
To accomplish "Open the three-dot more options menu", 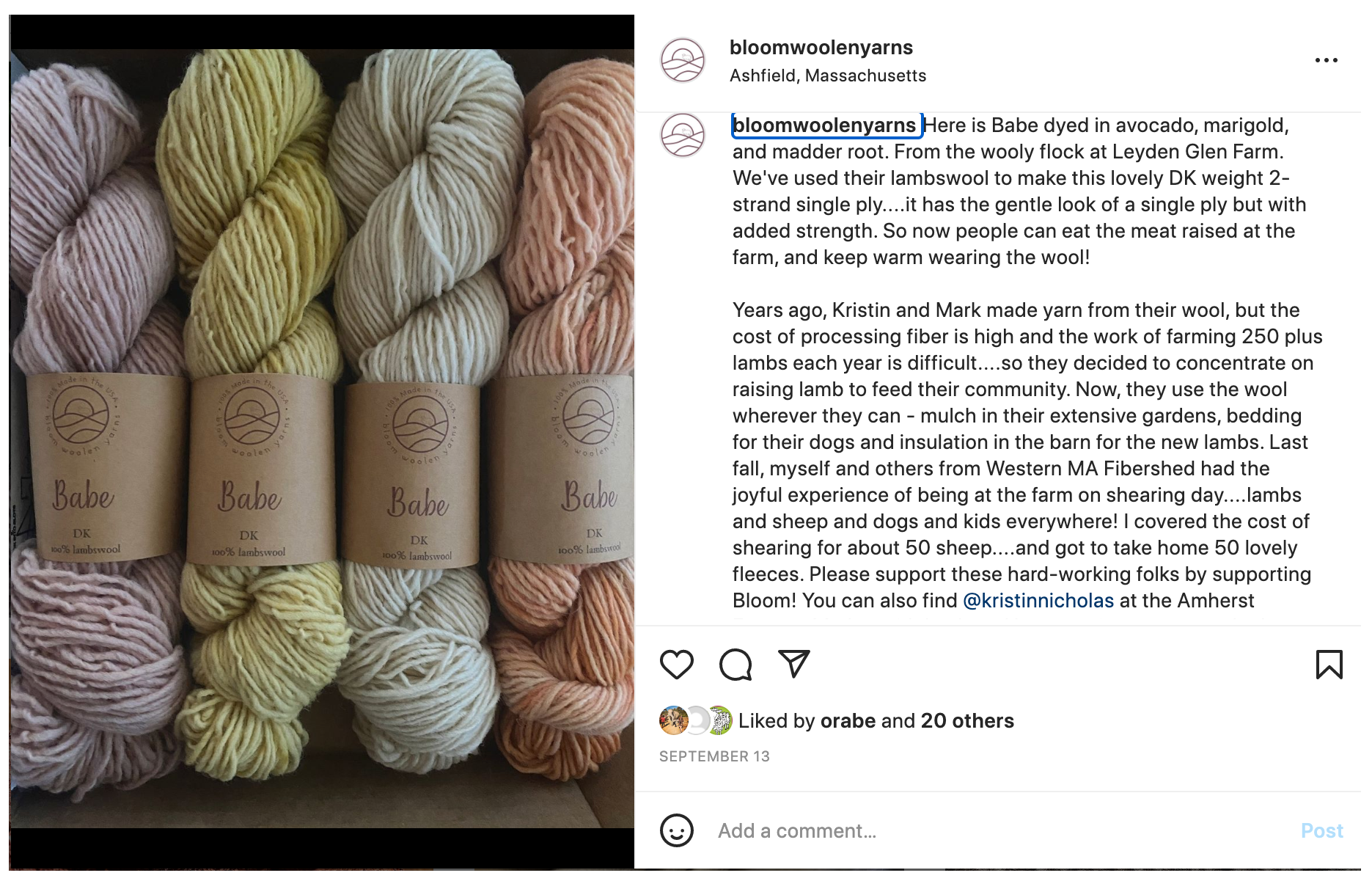I will click(x=1326, y=60).
